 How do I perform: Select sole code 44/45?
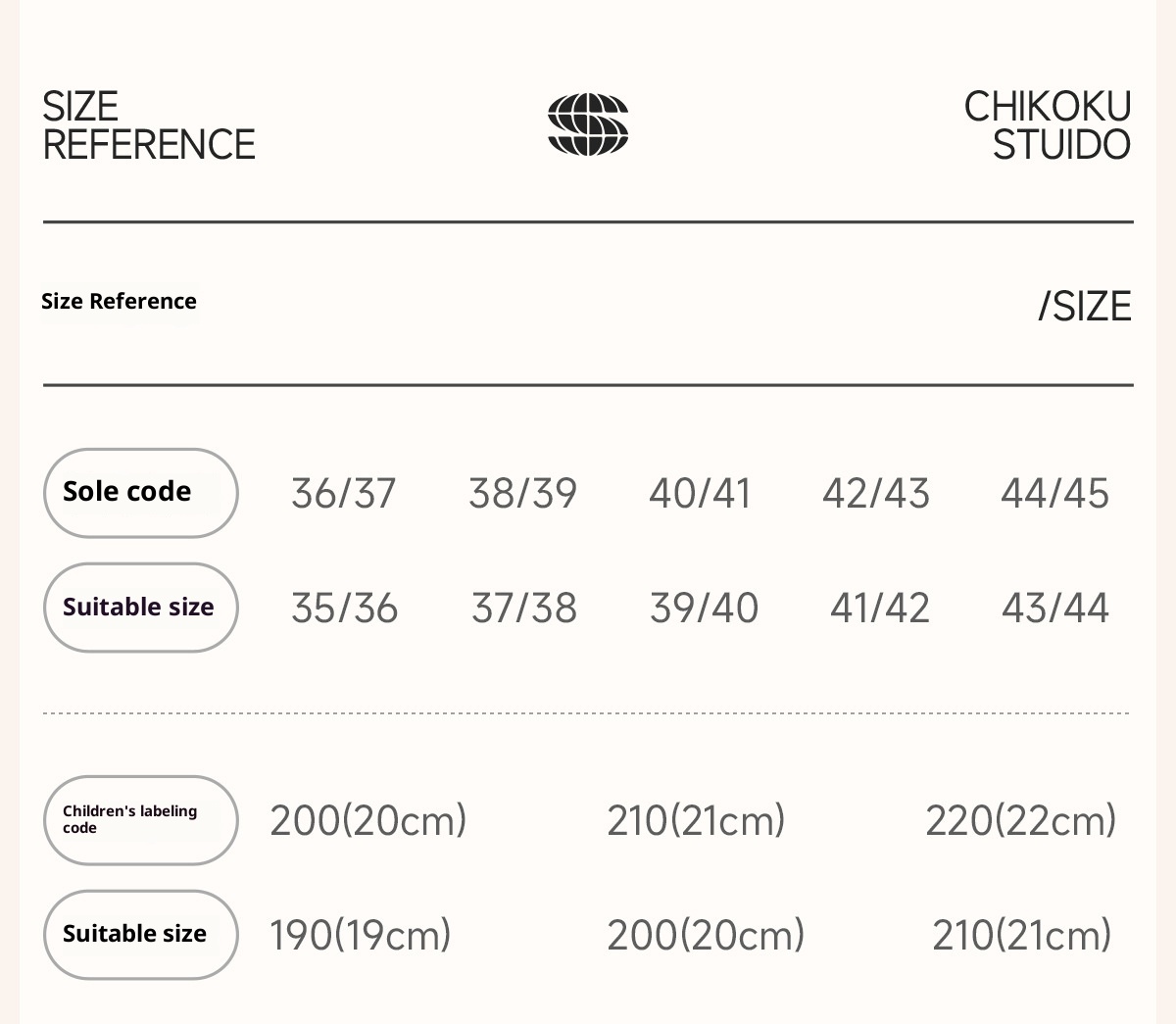pos(1054,493)
